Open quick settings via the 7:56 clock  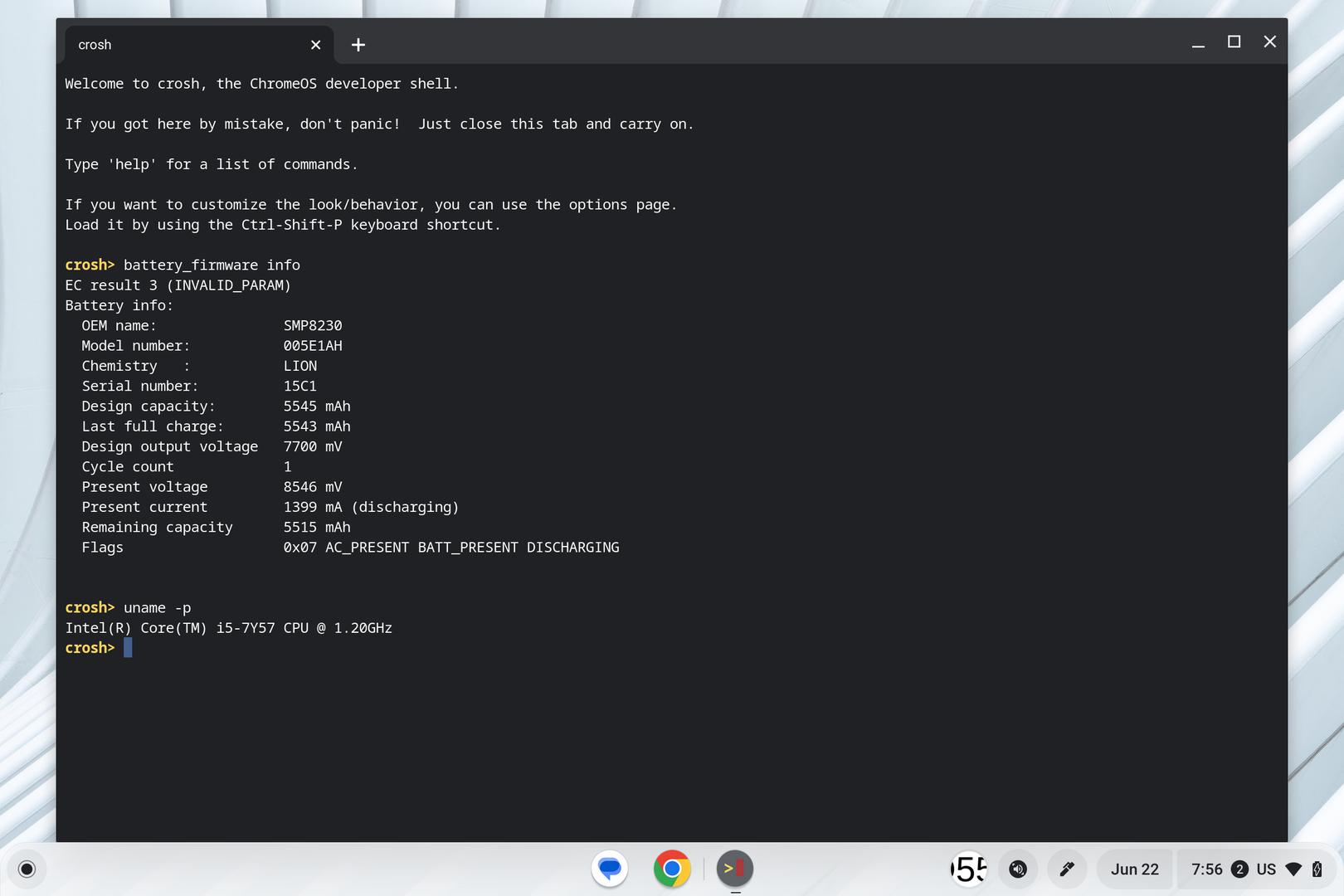pos(1207,869)
